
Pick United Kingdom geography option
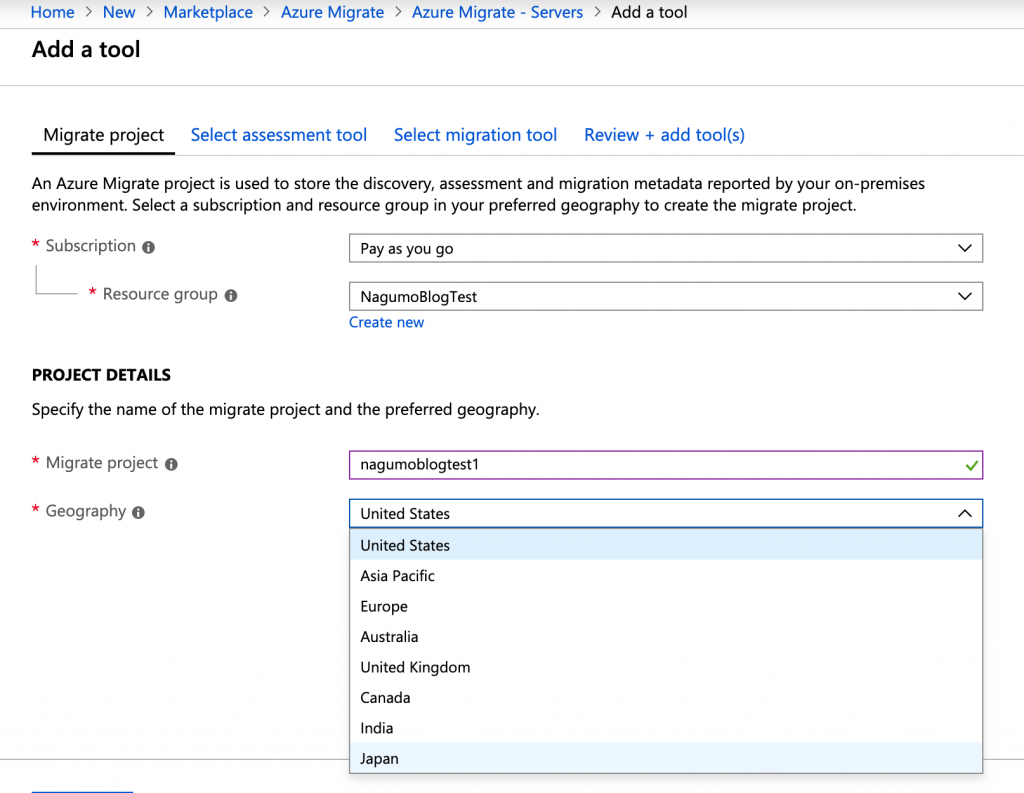coord(665,667)
